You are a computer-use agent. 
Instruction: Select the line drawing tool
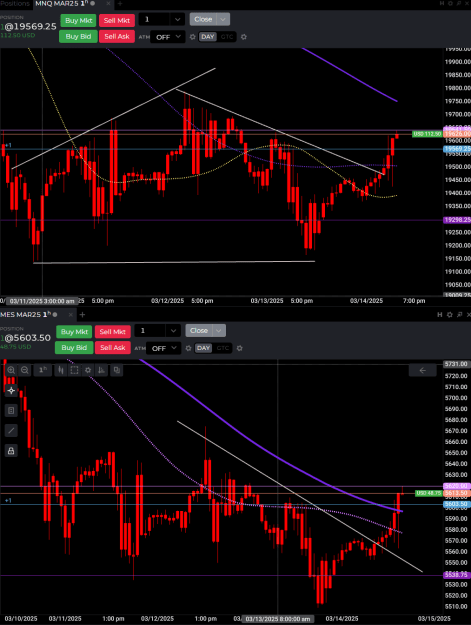click(x=11, y=430)
